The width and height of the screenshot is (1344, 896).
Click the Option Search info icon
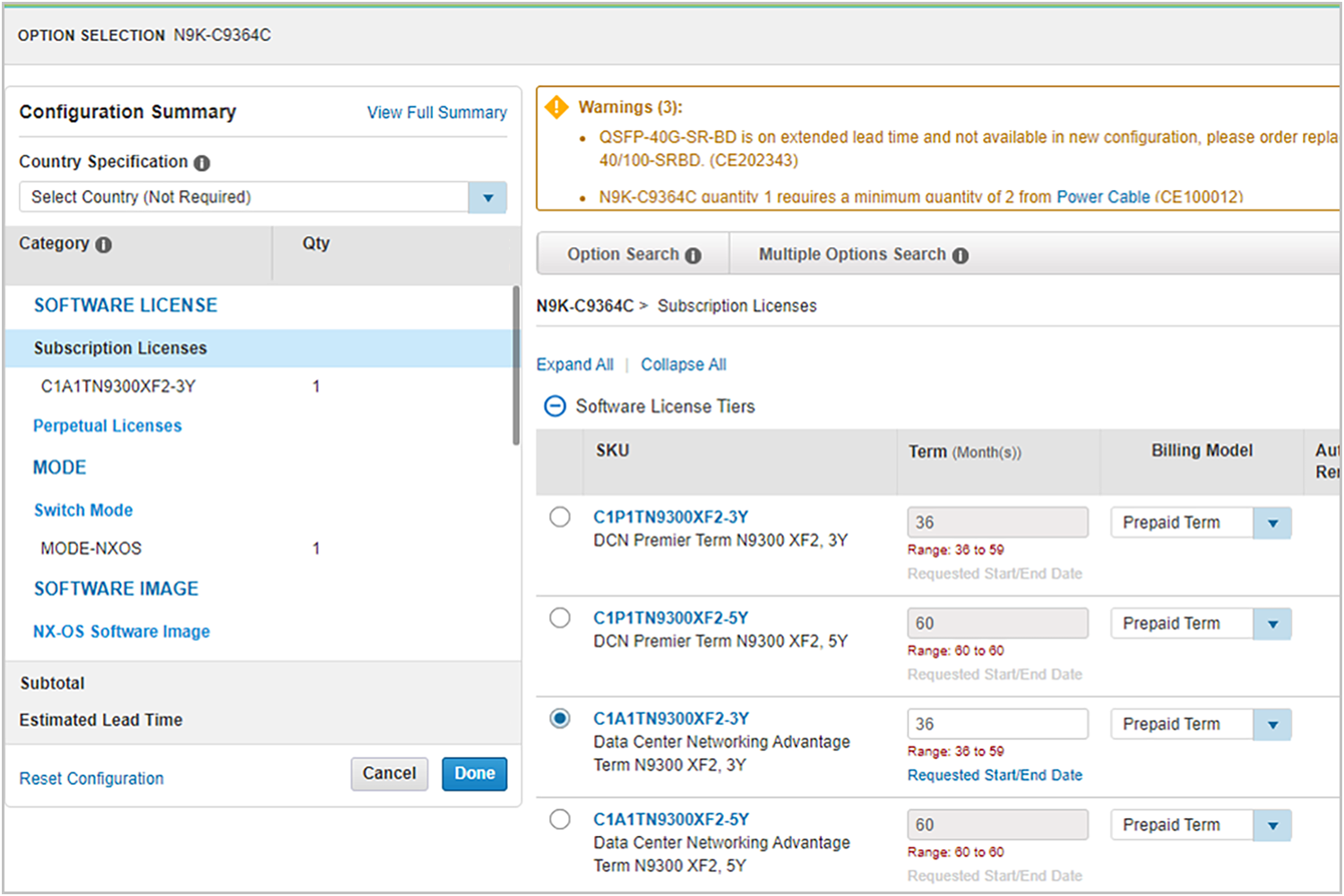pyautogui.click(x=693, y=255)
